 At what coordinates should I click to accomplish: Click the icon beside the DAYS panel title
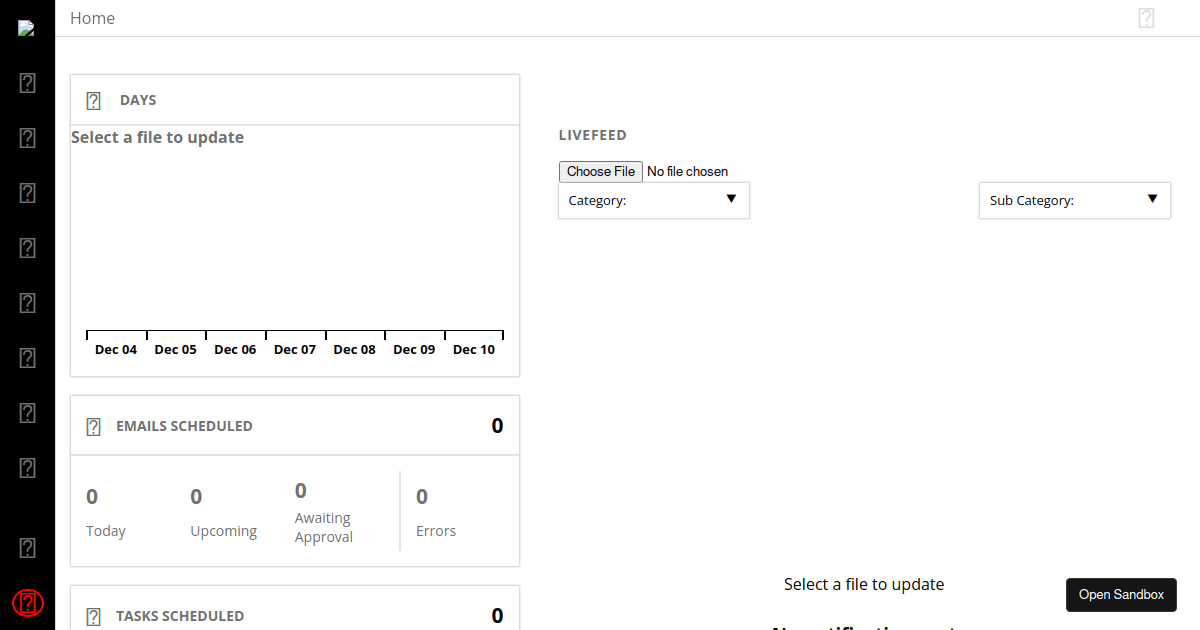click(x=93, y=100)
